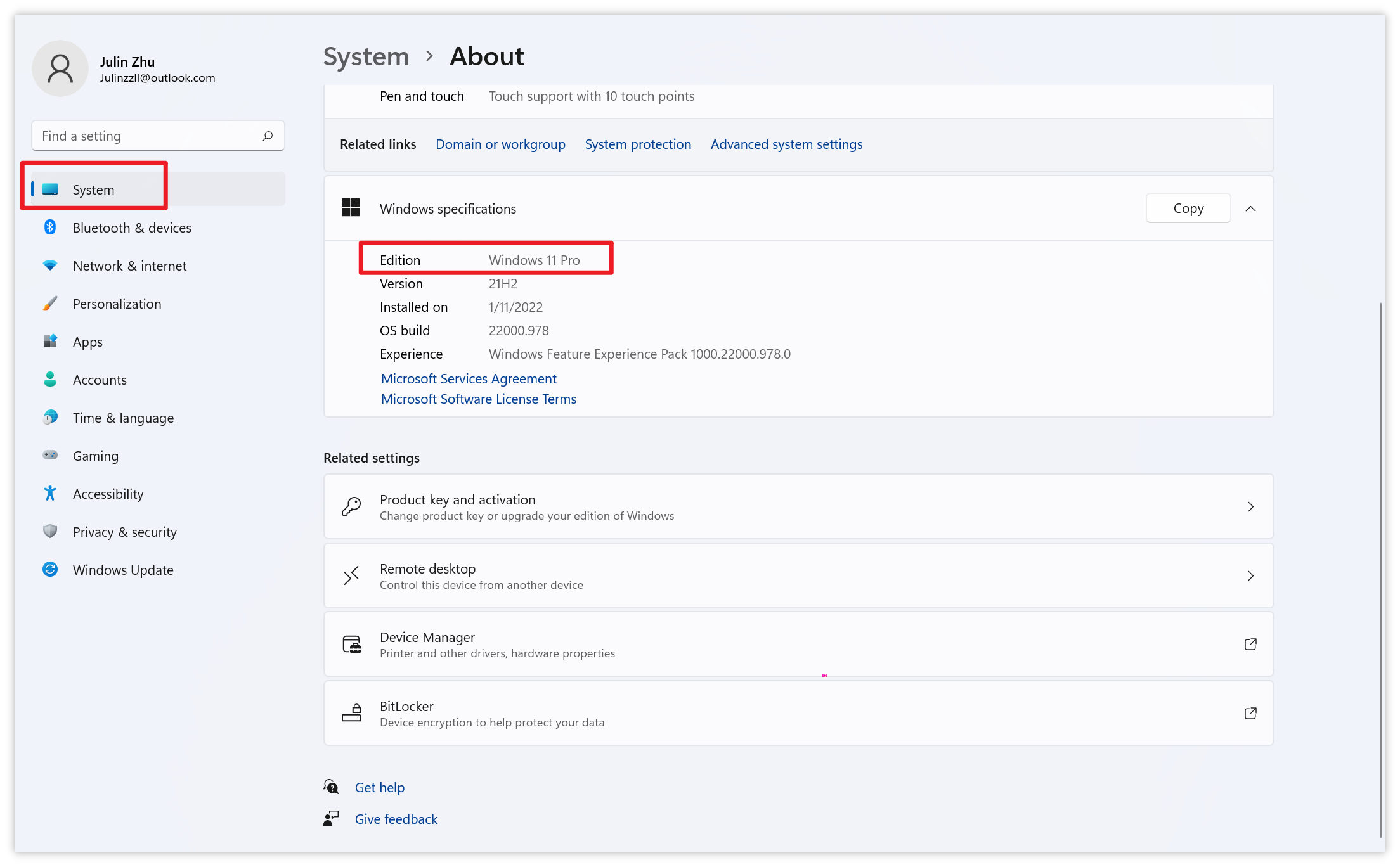The height and width of the screenshot is (867, 1400).
Task: Click the Apps icon in sidebar
Action: coord(50,341)
